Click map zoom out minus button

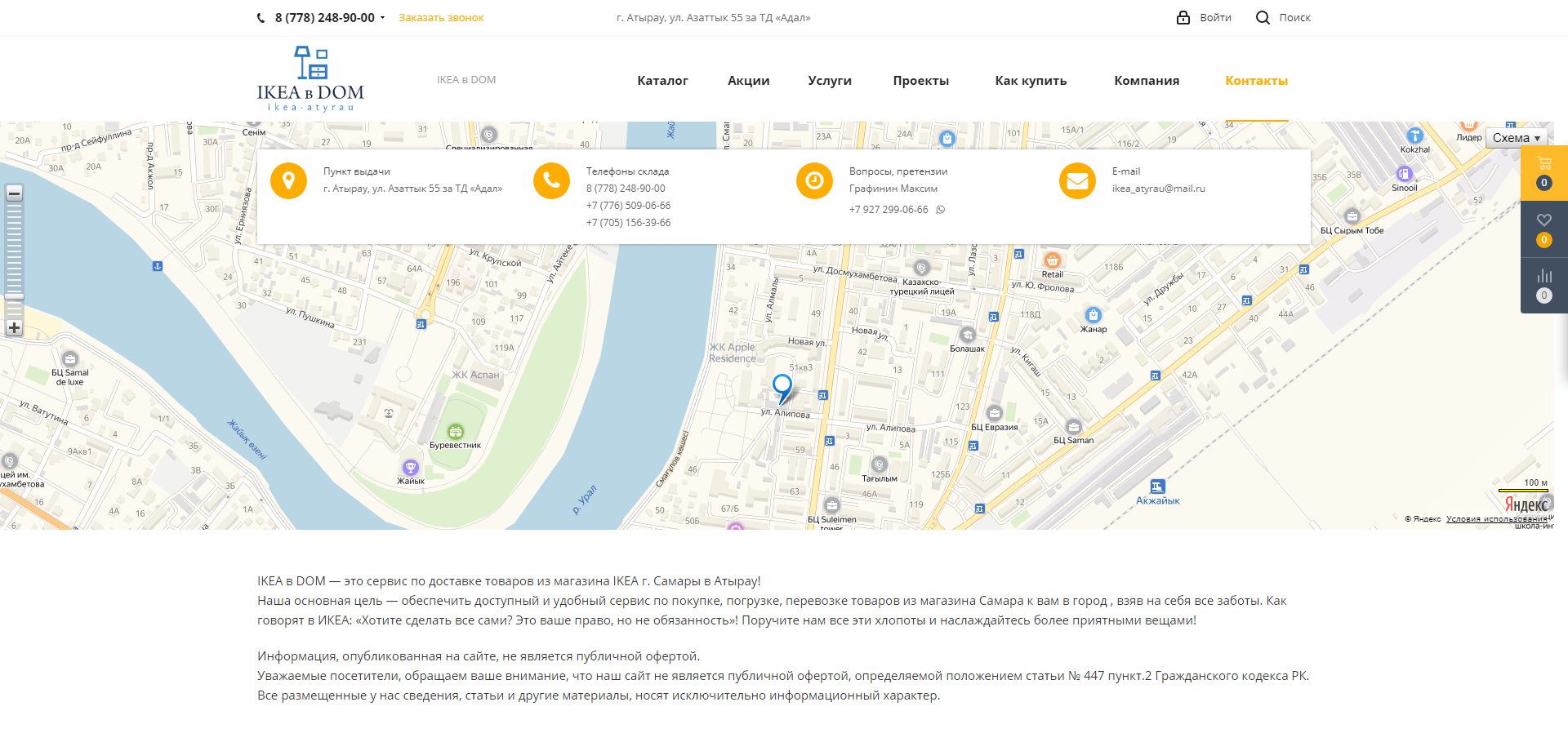pyautogui.click(x=14, y=193)
